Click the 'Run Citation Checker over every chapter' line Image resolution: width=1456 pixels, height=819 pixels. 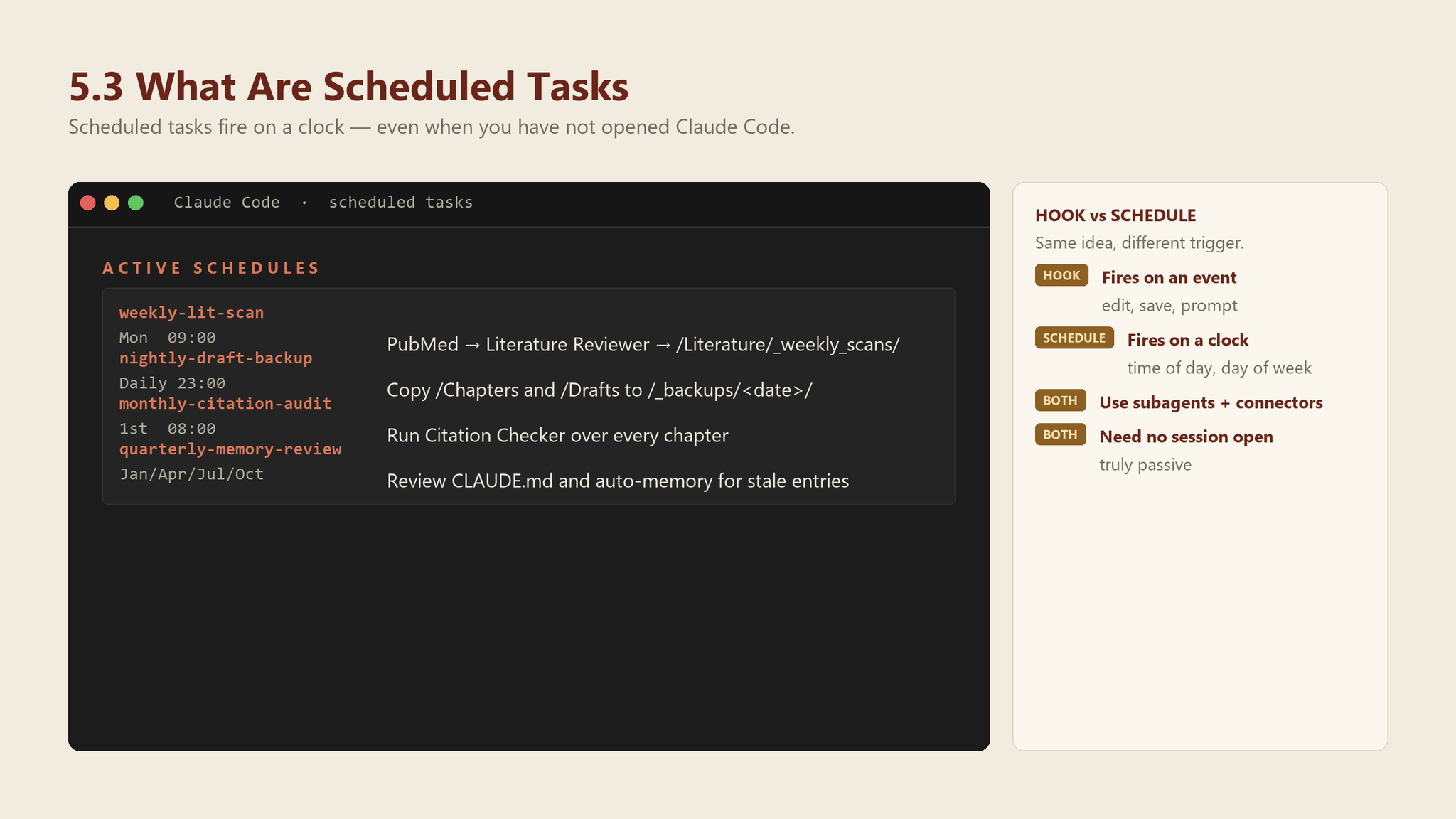(x=557, y=436)
